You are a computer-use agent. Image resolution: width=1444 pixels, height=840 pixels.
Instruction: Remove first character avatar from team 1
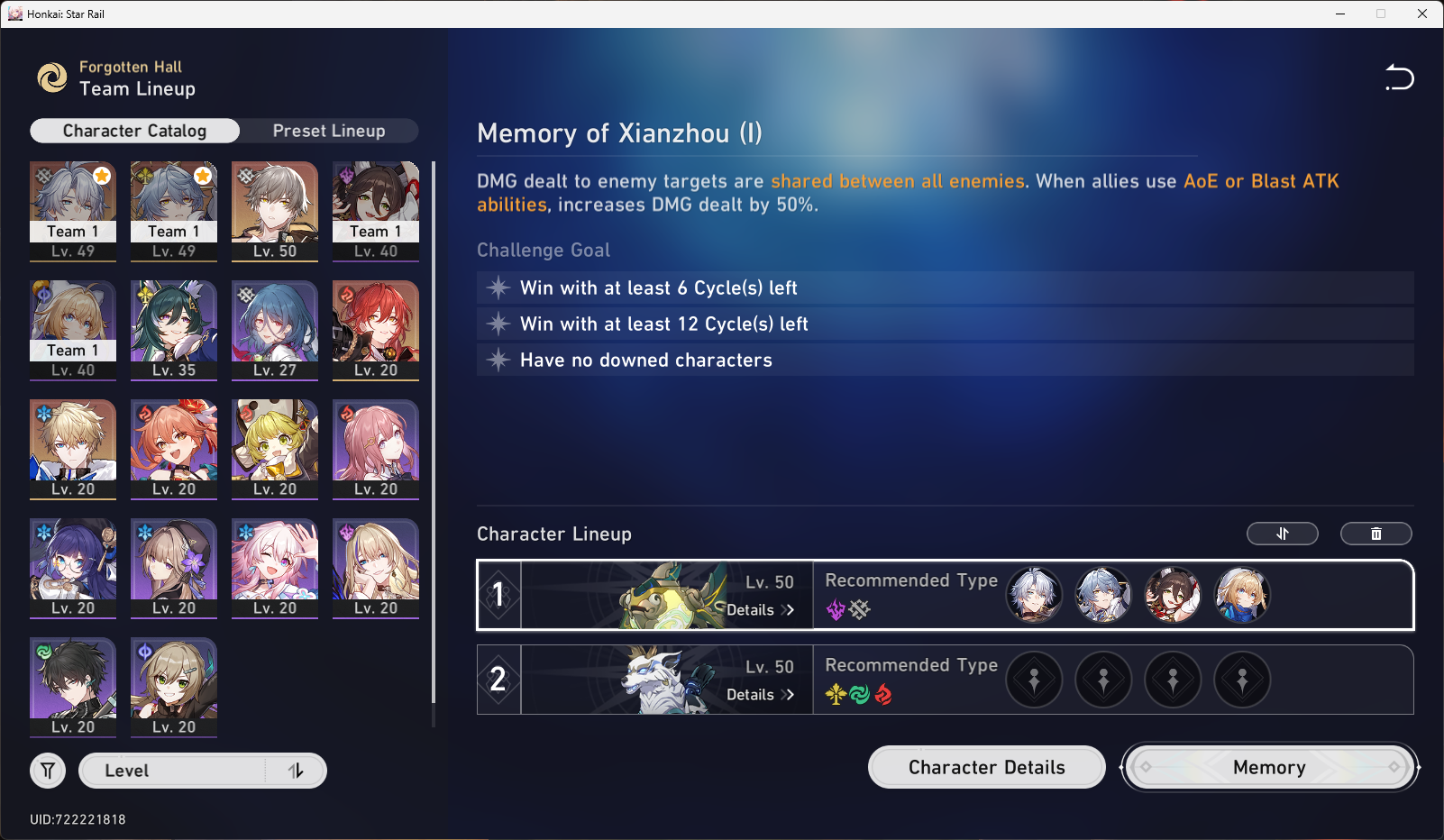(1034, 595)
